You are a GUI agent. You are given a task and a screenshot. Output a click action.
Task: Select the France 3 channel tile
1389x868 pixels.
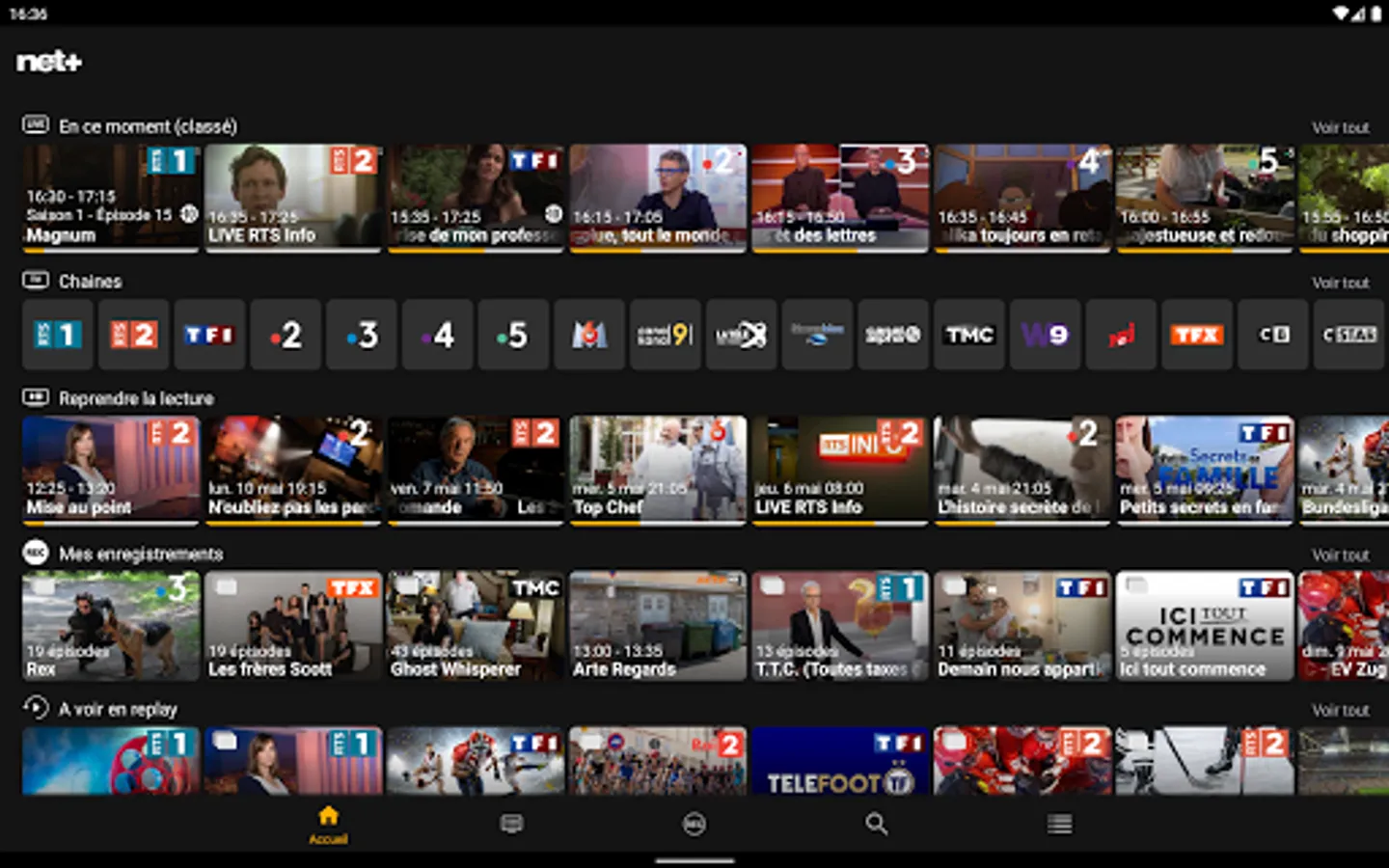pos(362,335)
